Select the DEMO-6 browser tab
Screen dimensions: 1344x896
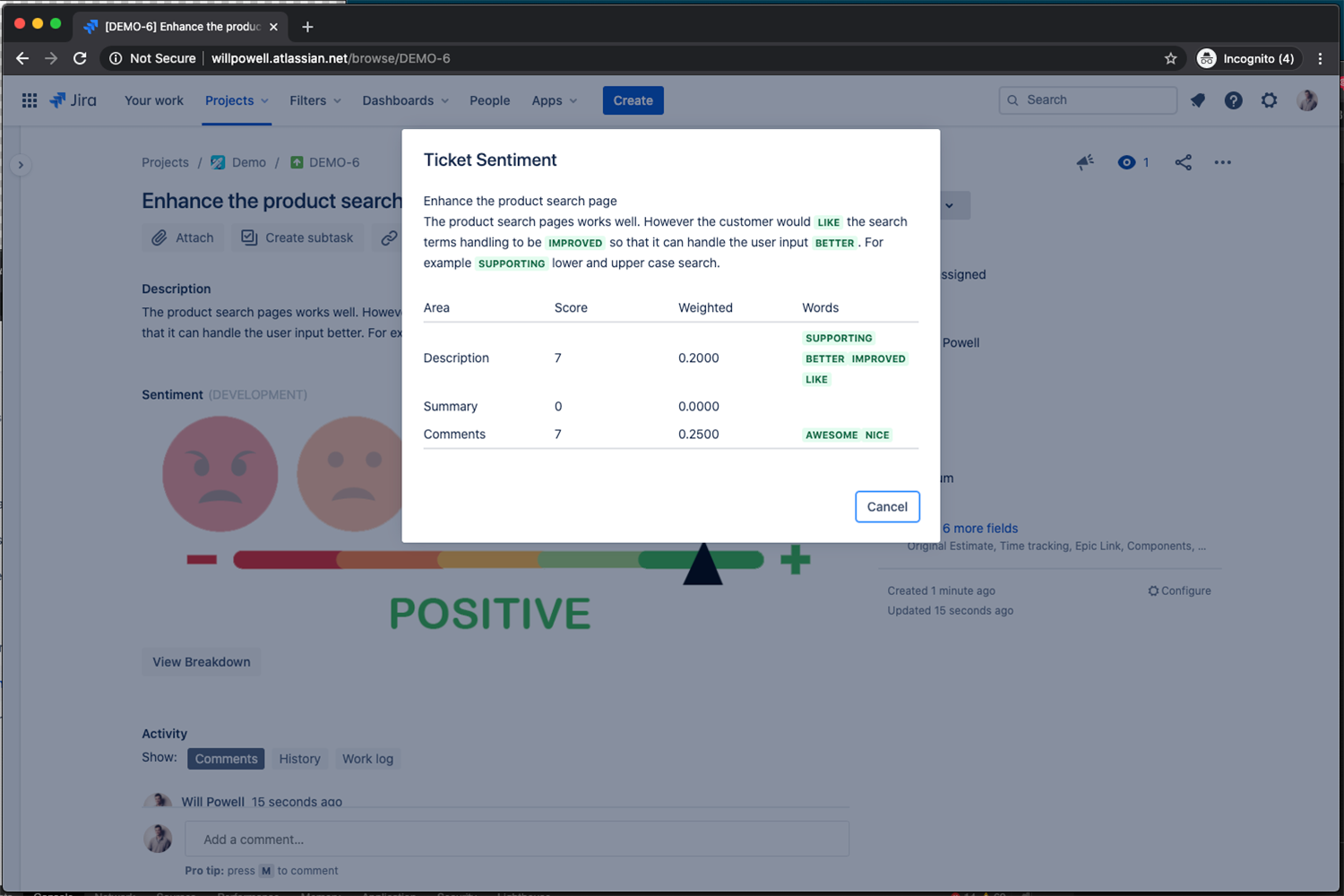[181, 27]
